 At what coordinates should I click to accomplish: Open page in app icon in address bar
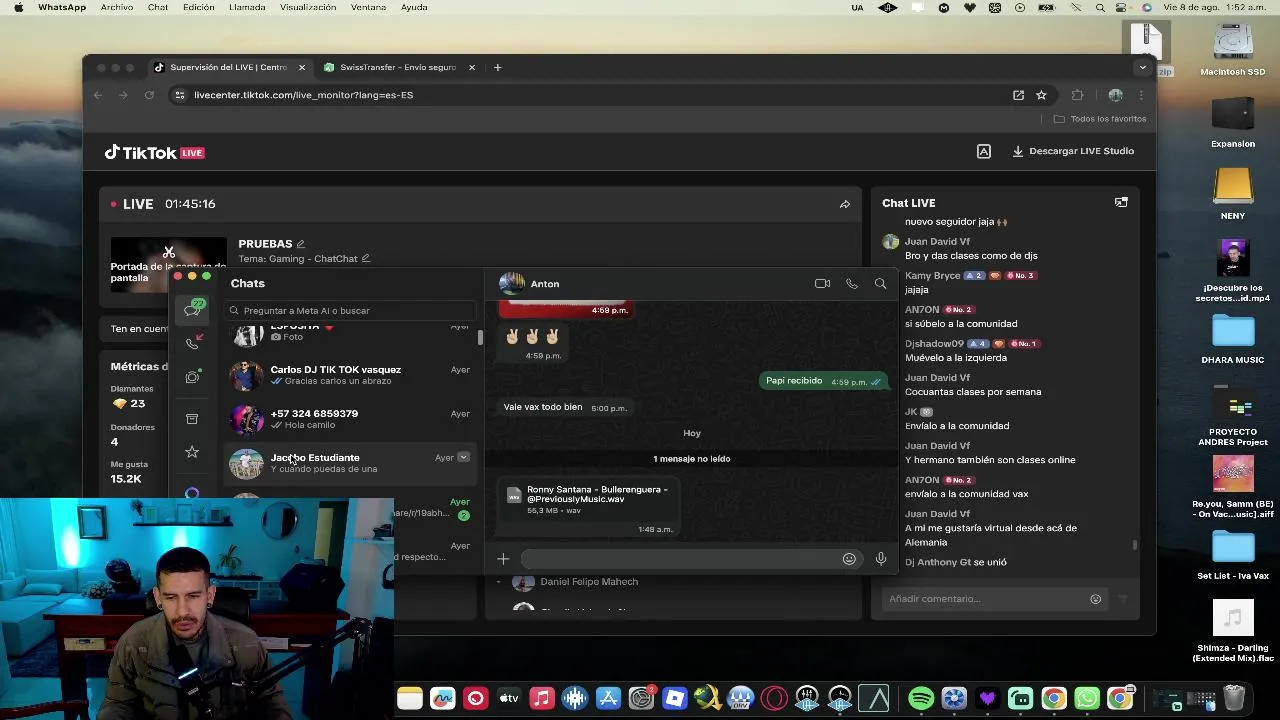point(1018,95)
